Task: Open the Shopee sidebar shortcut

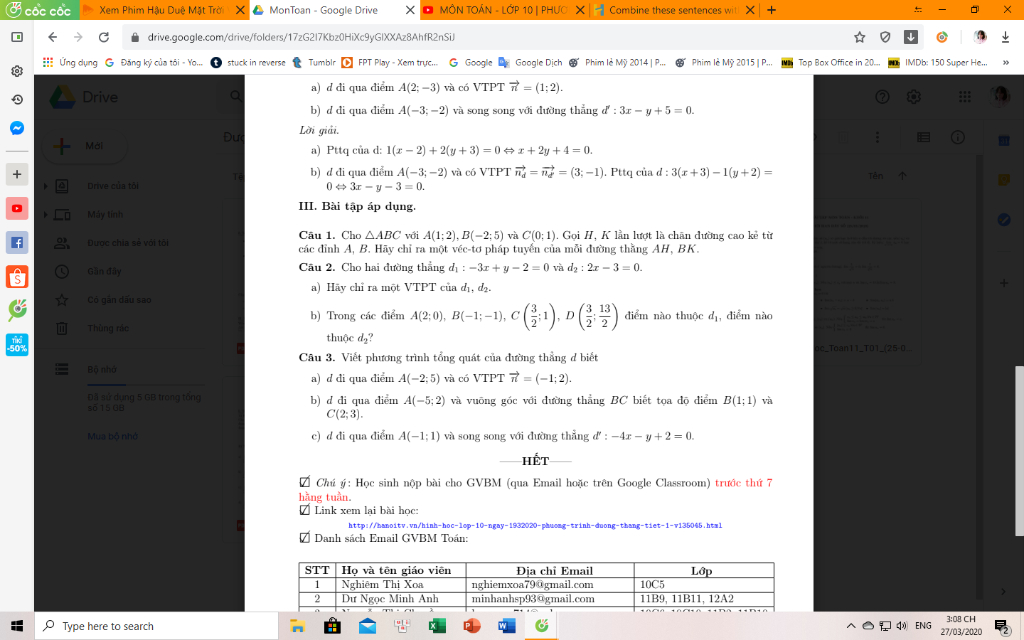Action: pos(17,276)
